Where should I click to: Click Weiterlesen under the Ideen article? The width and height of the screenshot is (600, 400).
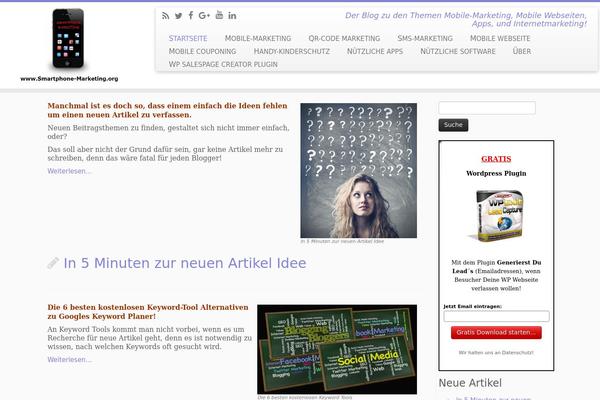[x=69, y=171]
